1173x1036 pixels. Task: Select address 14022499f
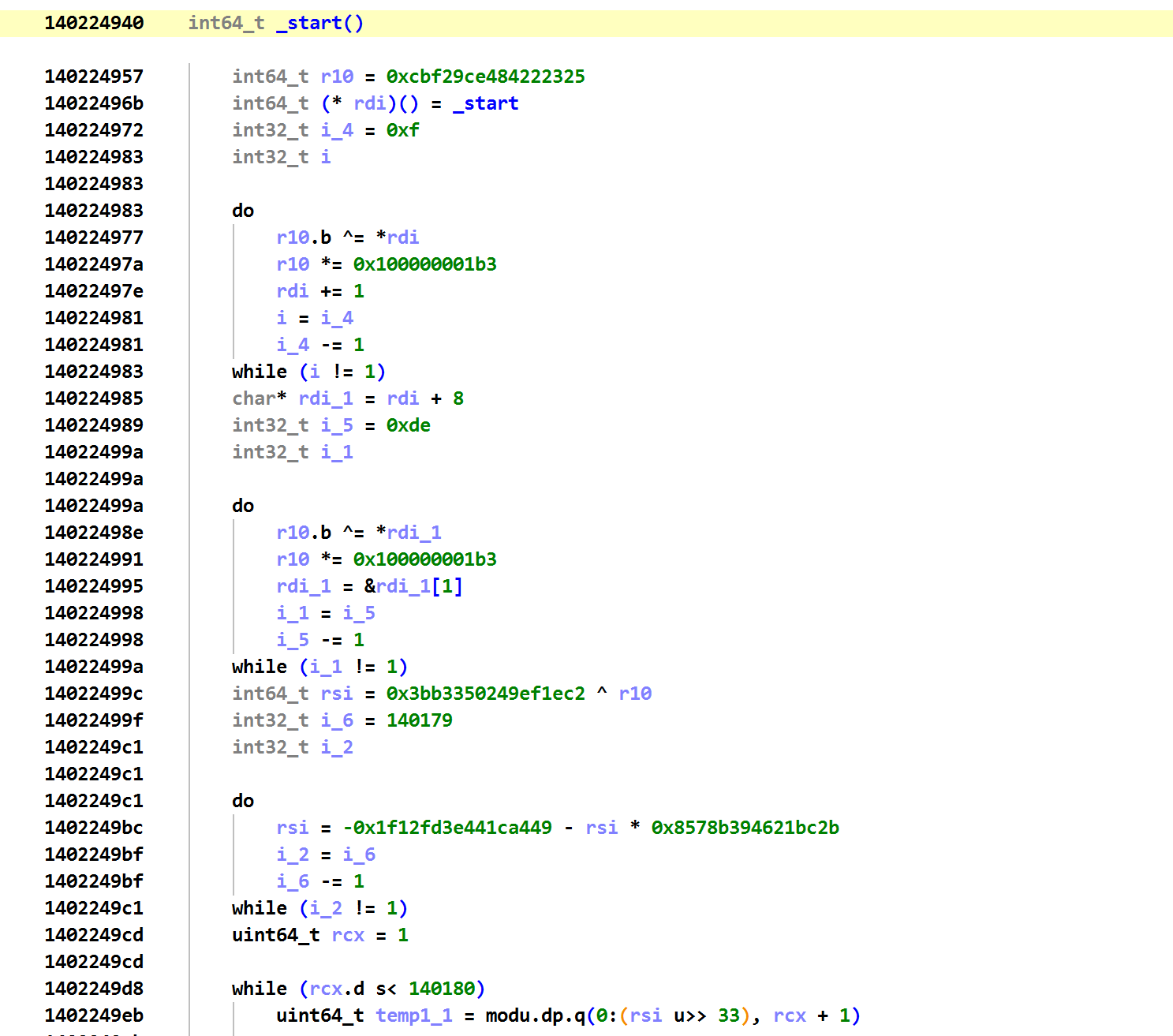coord(94,720)
